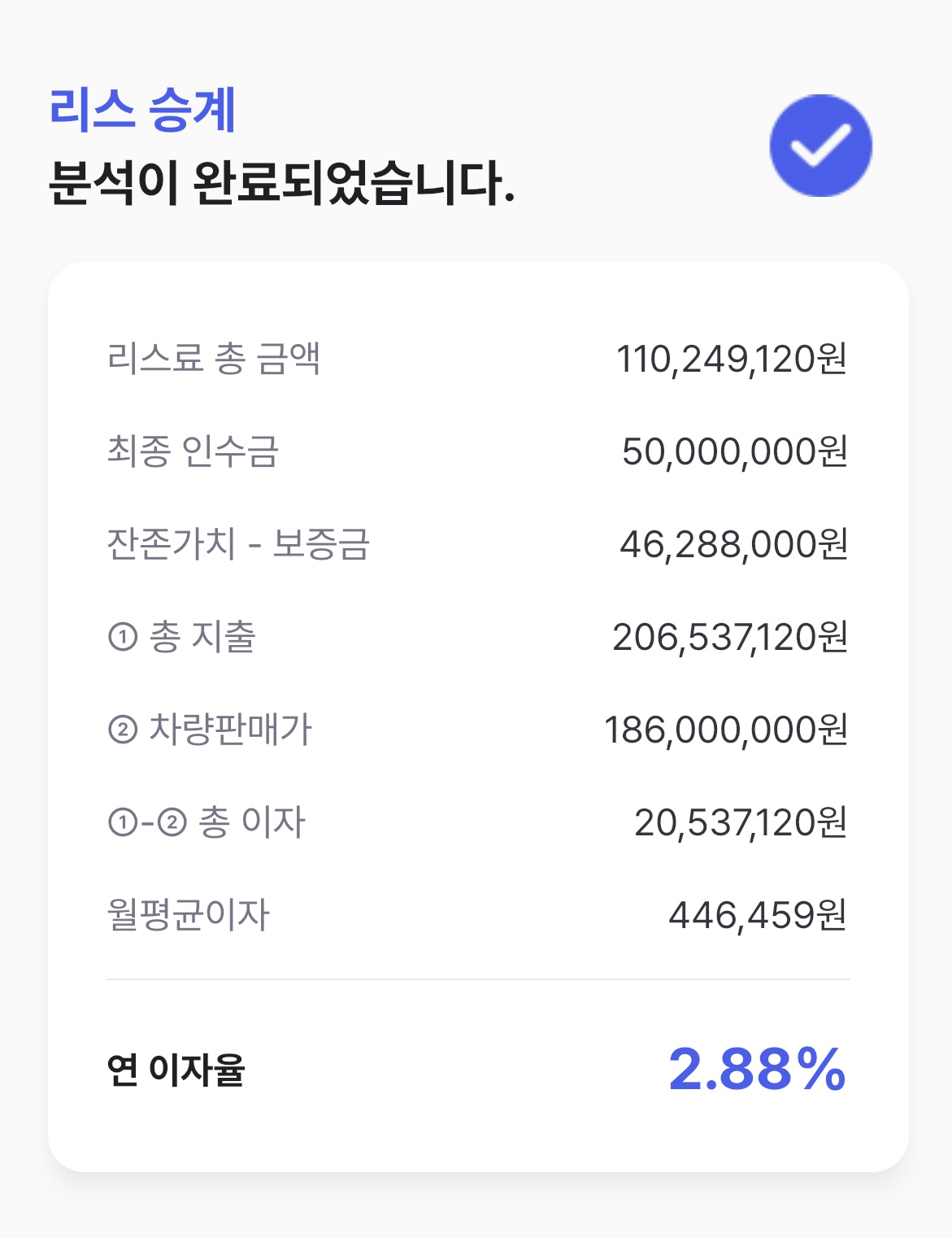Click the circled 1 icon beside 총 지출
The height and width of the screenshot is (1238, 952).
tap(122, 637)
